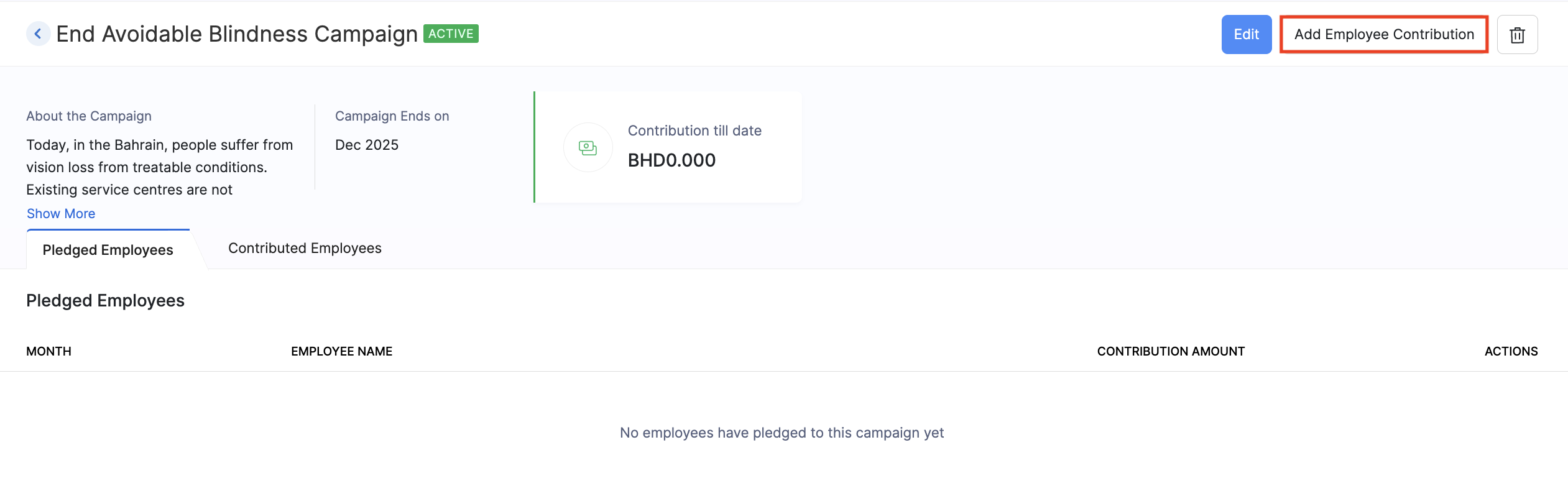This screenshot has height=501, width=1568.
Task: Click the CONTRIBUTION AMOUNT column header
Action: click(1171, 351)
